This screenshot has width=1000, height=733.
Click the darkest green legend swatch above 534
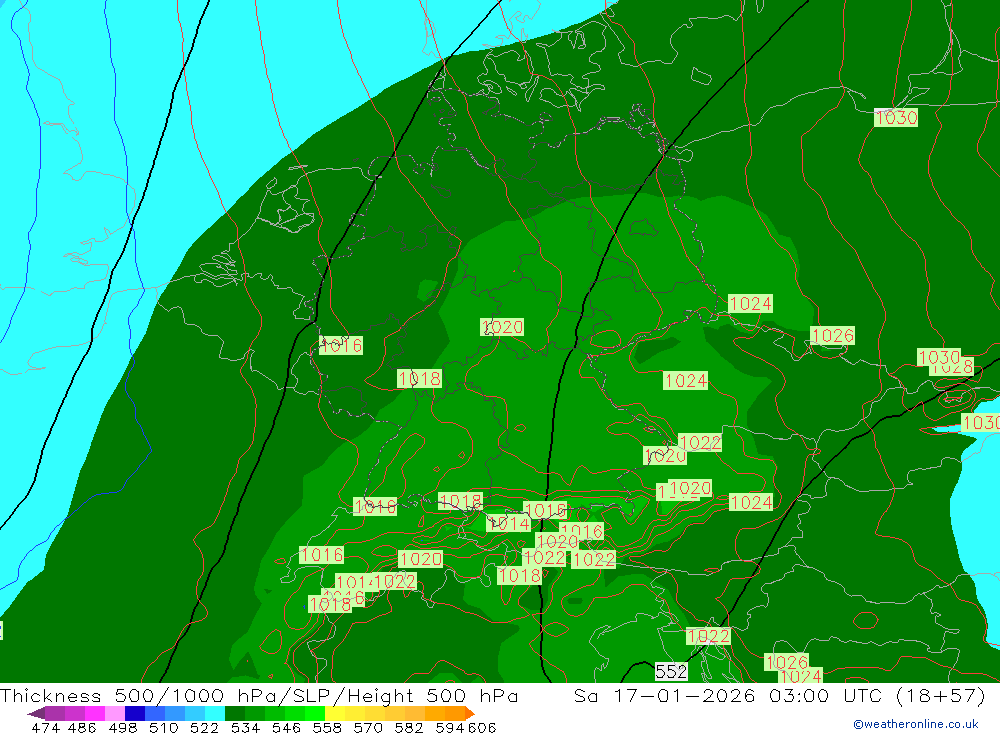coord(235,713)
